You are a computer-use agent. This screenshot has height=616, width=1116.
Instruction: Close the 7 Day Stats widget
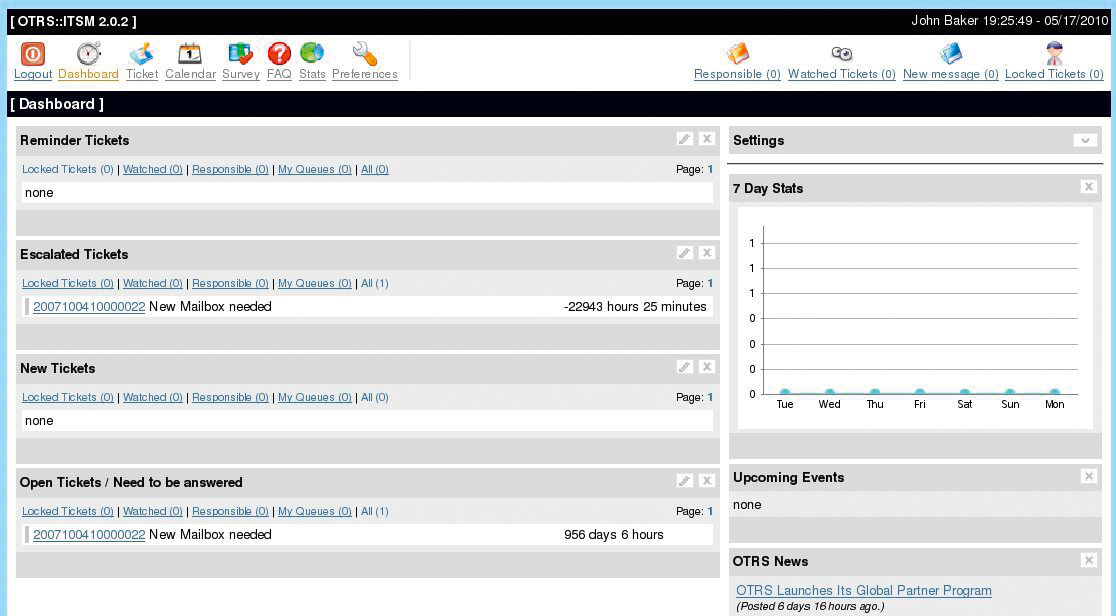1088,186
